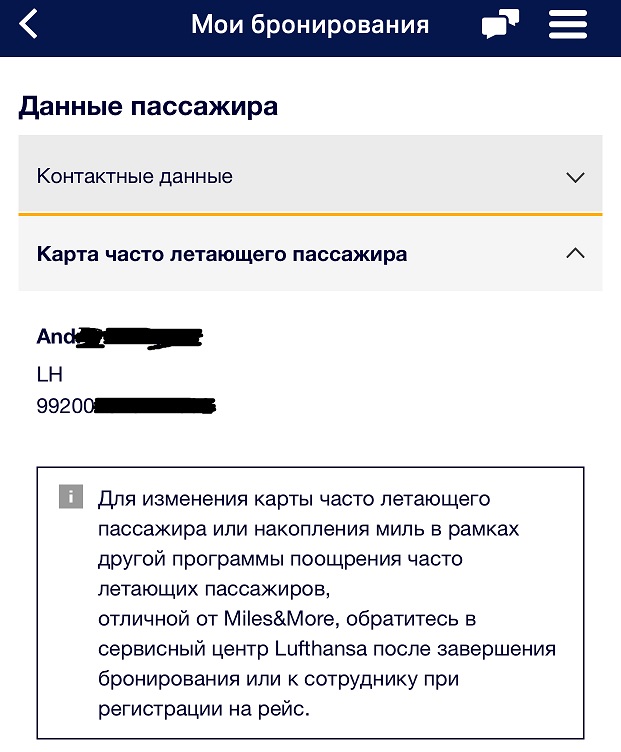Click the Мои бронирования header title
This screenshot has height=752, width=621.
309,24
